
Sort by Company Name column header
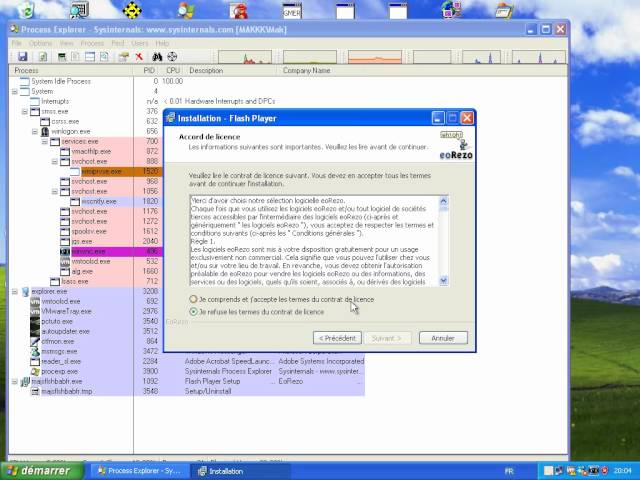[307, 70]
